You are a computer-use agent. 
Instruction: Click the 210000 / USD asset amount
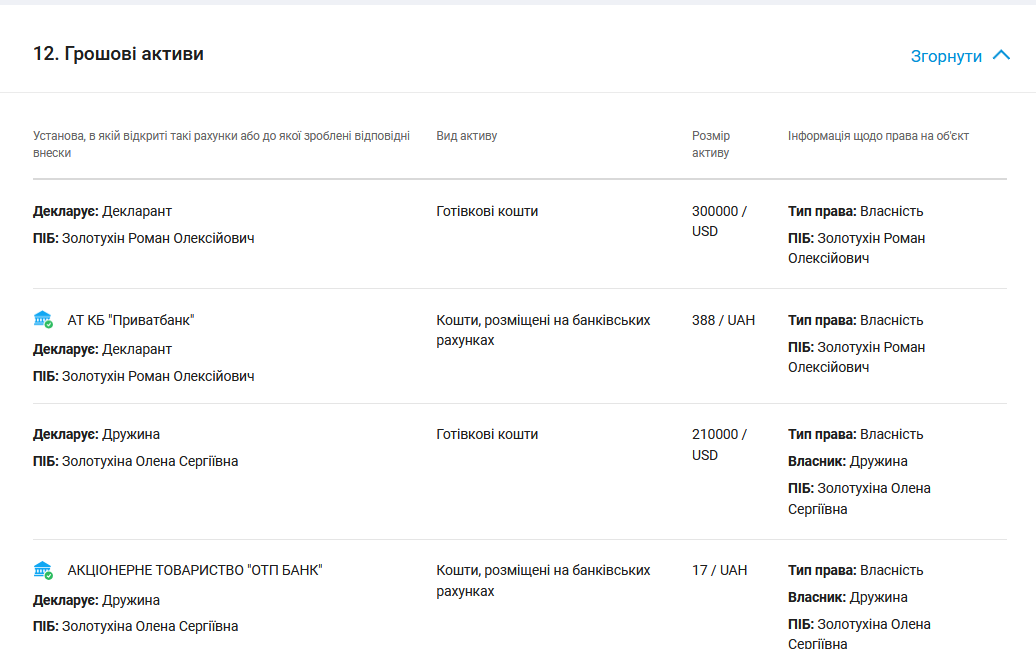[x=718, y=444]
